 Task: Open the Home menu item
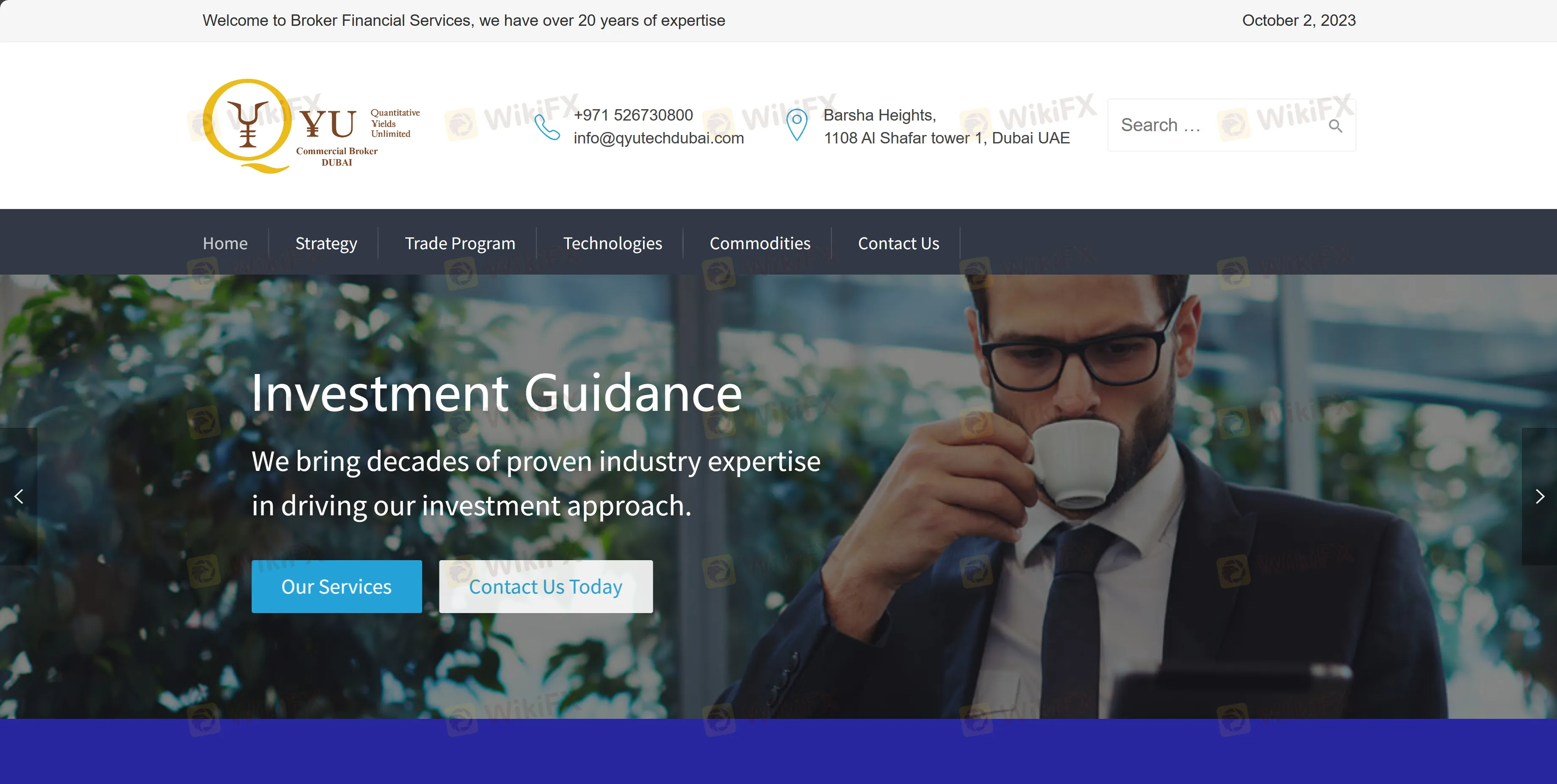pos(225,243)
